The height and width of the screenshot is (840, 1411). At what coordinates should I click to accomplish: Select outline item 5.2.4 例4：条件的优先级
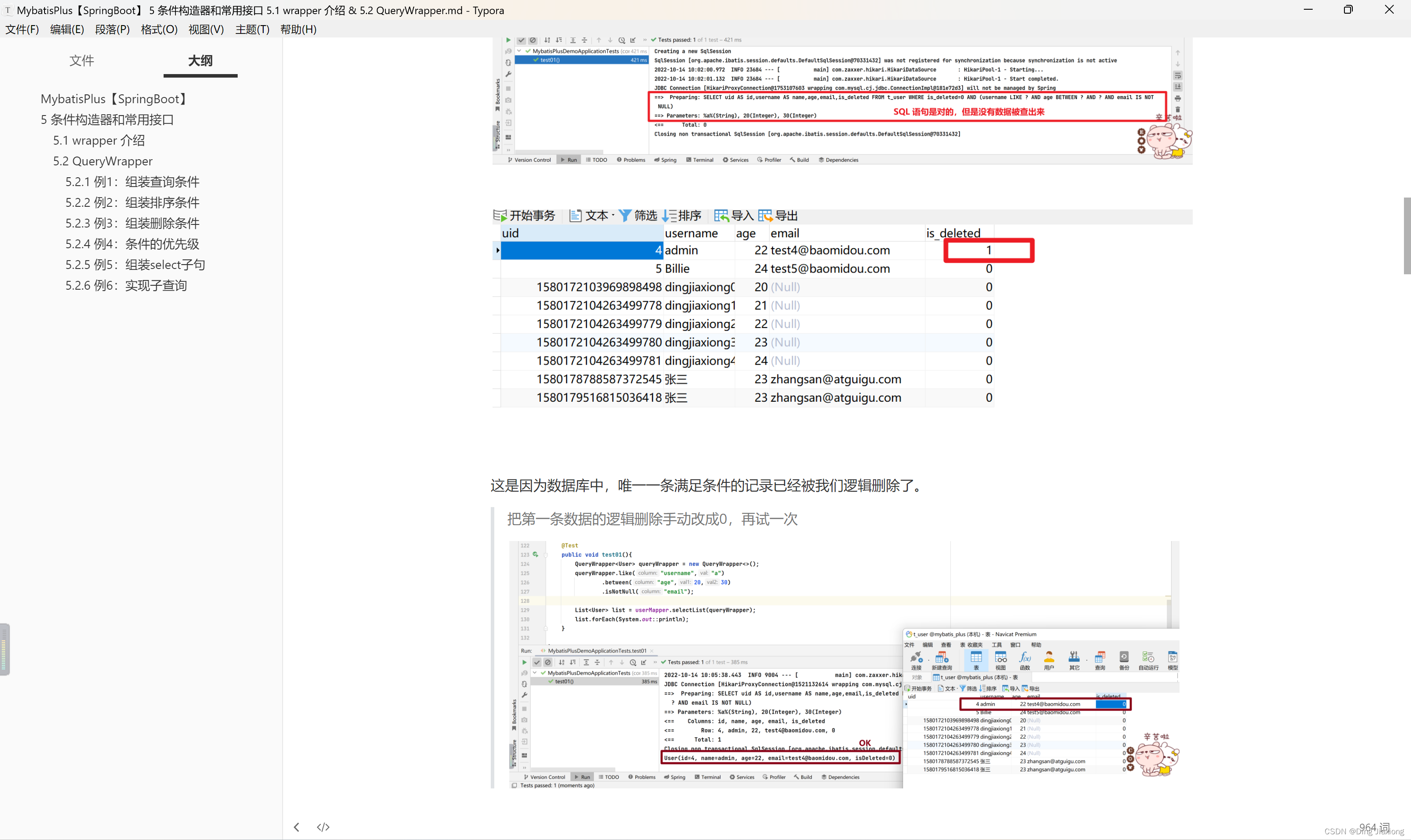132,244
